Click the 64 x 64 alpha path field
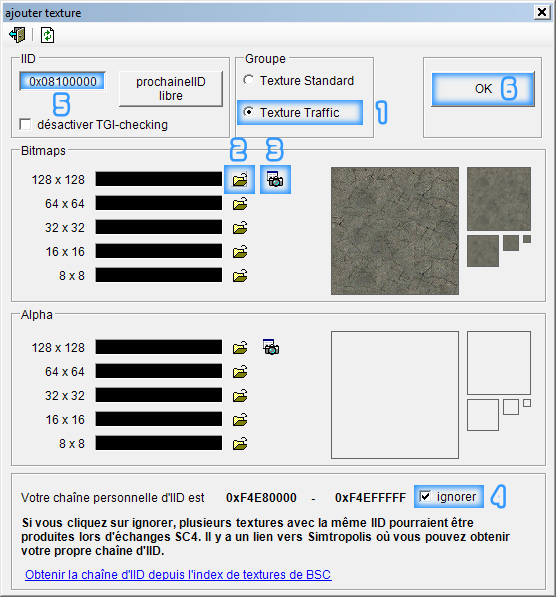This screenshot has height=597, width=556. pos(158,371)
